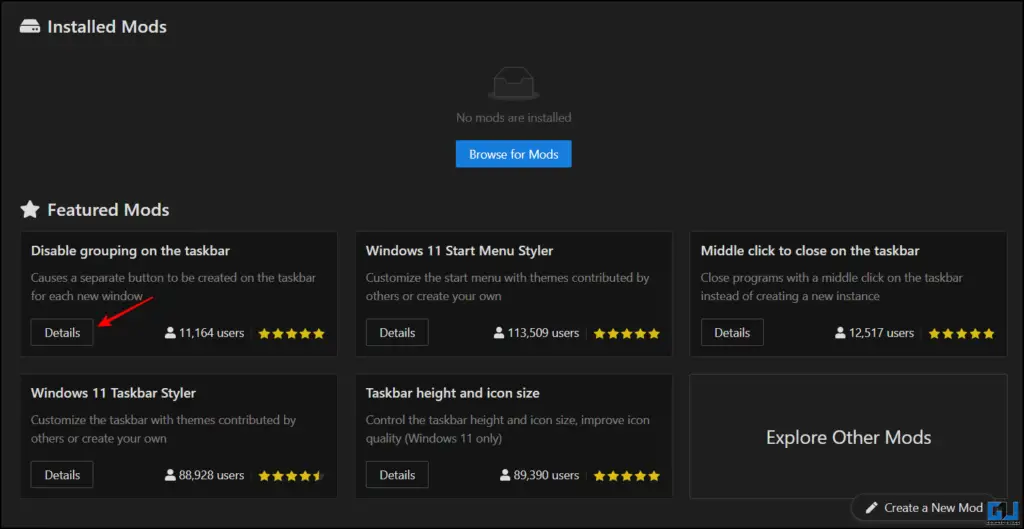Click the star rating of Windows 11 Taskbar Styler

[x=291, y=476]
